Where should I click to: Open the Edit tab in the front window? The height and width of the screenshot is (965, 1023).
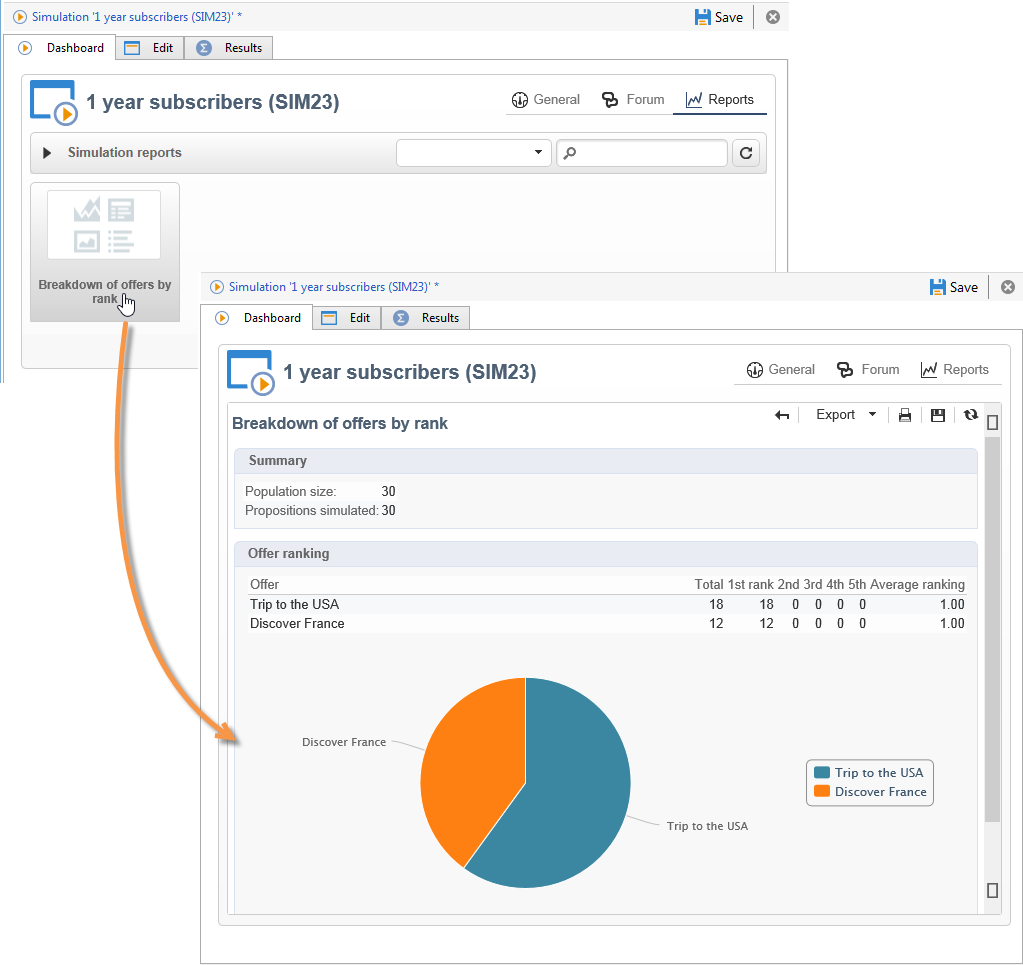tap(347, 318)
